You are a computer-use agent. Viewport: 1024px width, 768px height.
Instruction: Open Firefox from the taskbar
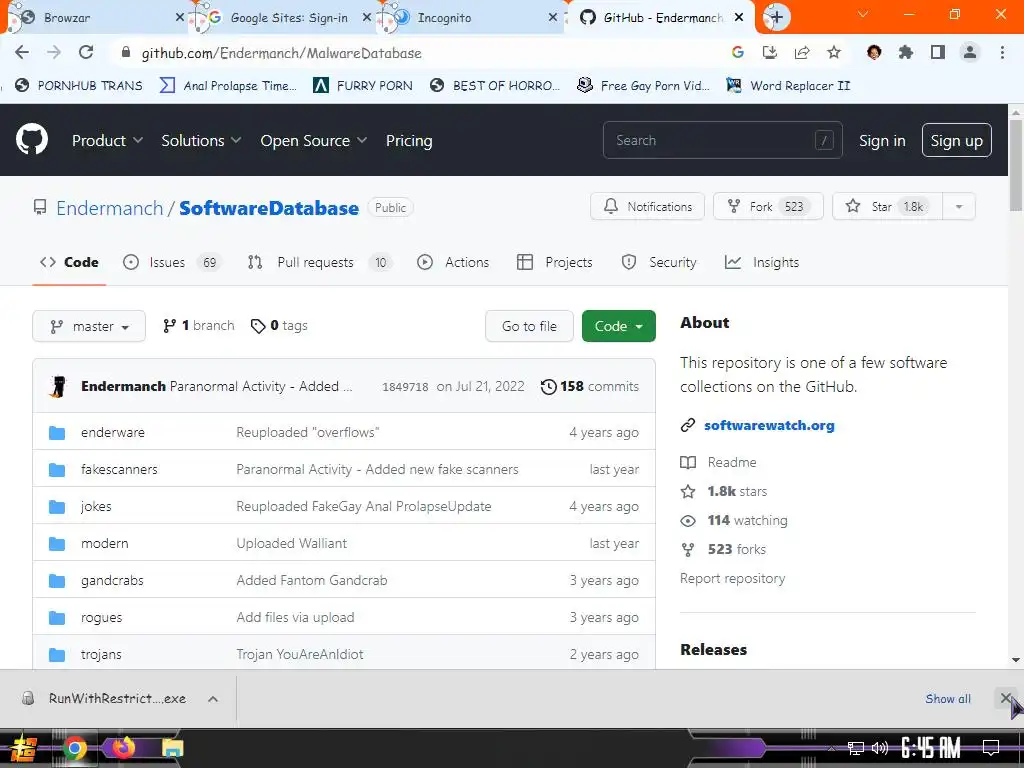click(123, 748)
